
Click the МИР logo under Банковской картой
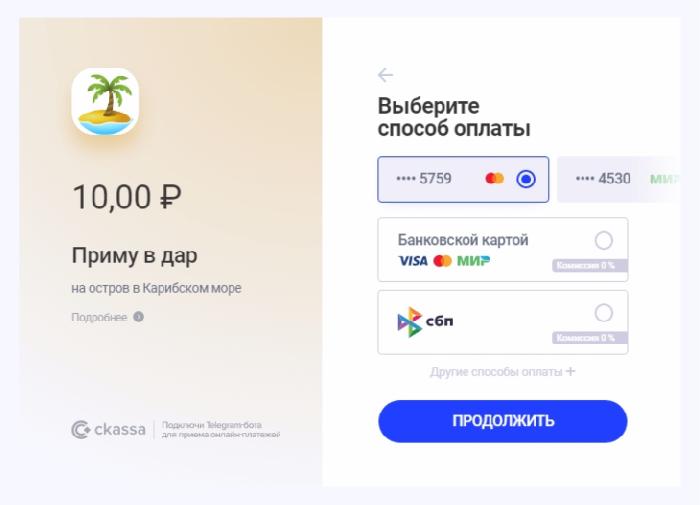coord(473,261)
